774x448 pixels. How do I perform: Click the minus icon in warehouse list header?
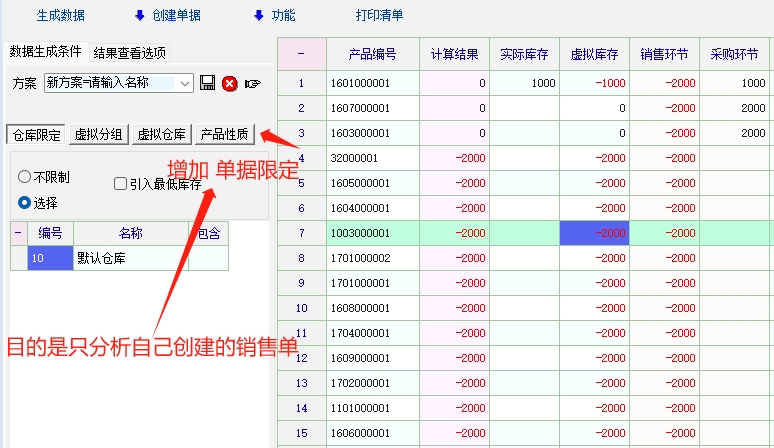pyautogui.click(x=18, y=233)
